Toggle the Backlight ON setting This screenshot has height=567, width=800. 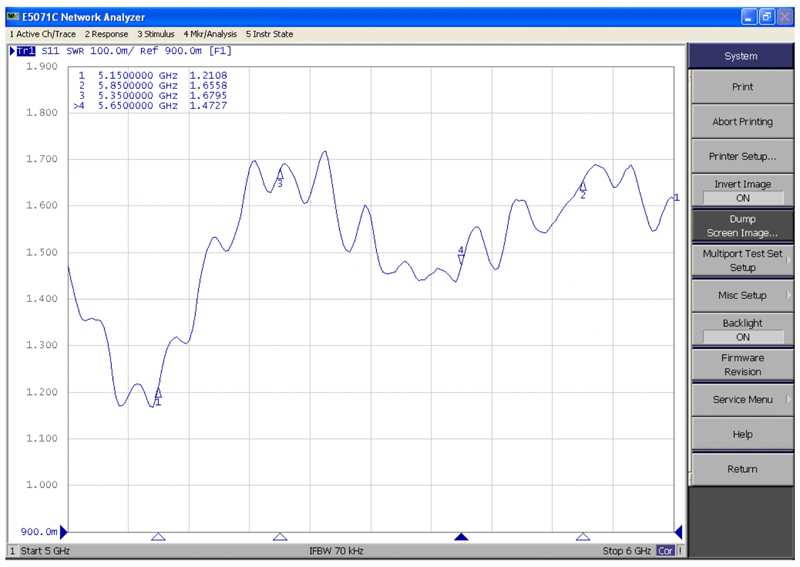point(742,330)
